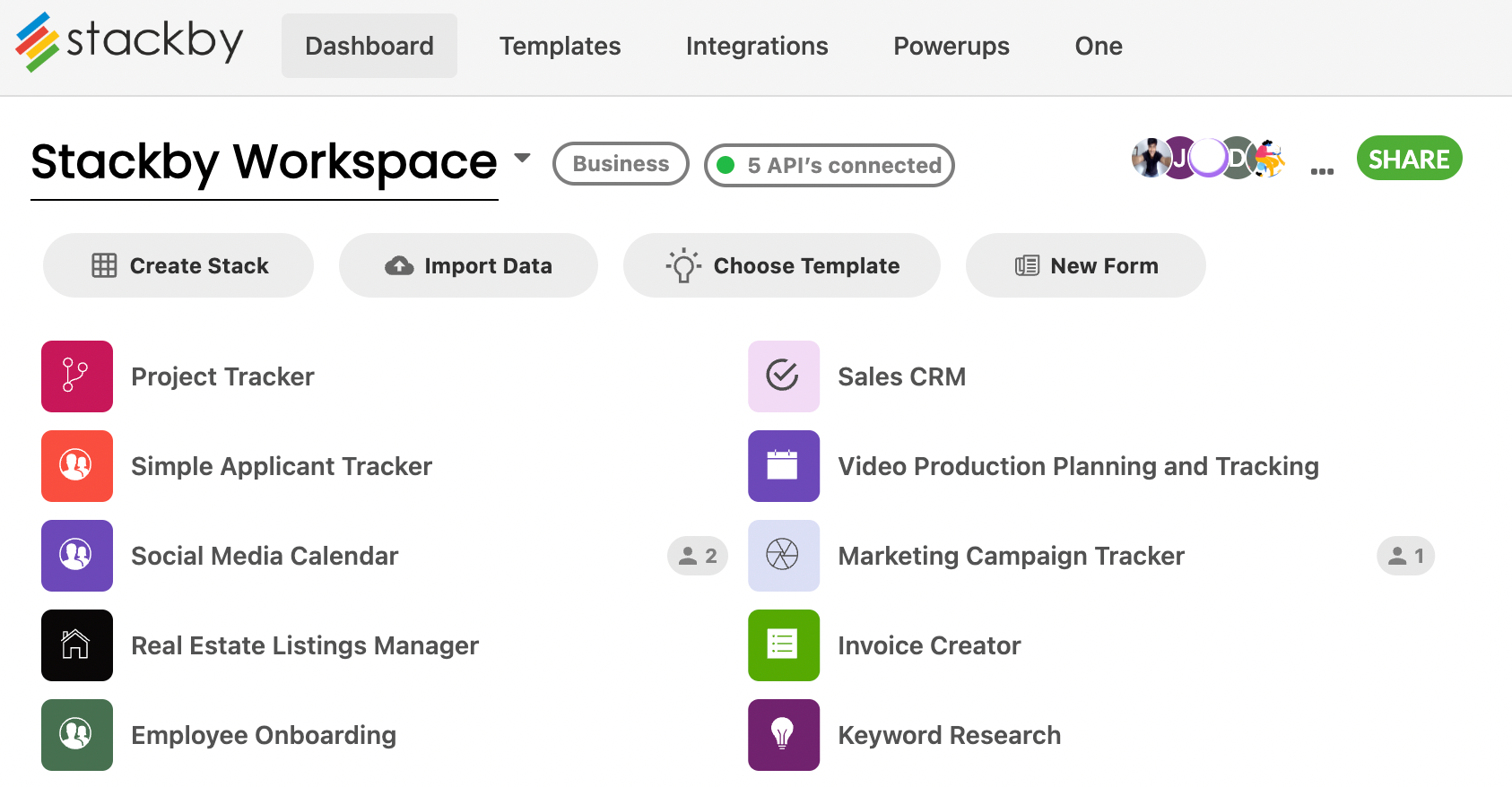This screenshot has height=787, width=1512.
Task: Open Real Estate Listings Manager name
Action: [x=305, y=645]
